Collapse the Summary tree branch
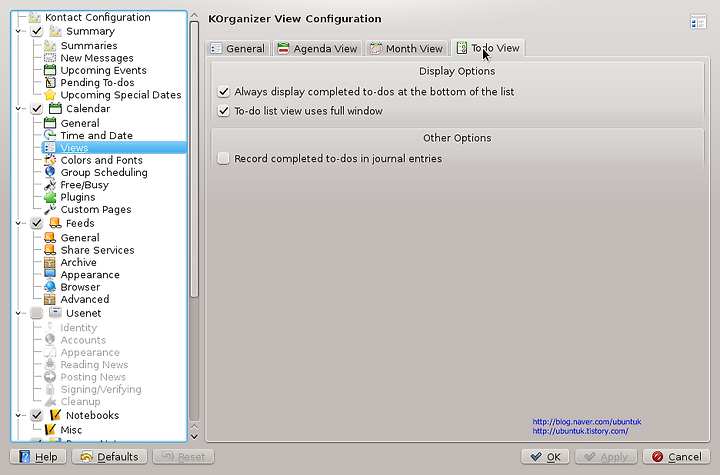 [18, 31]
